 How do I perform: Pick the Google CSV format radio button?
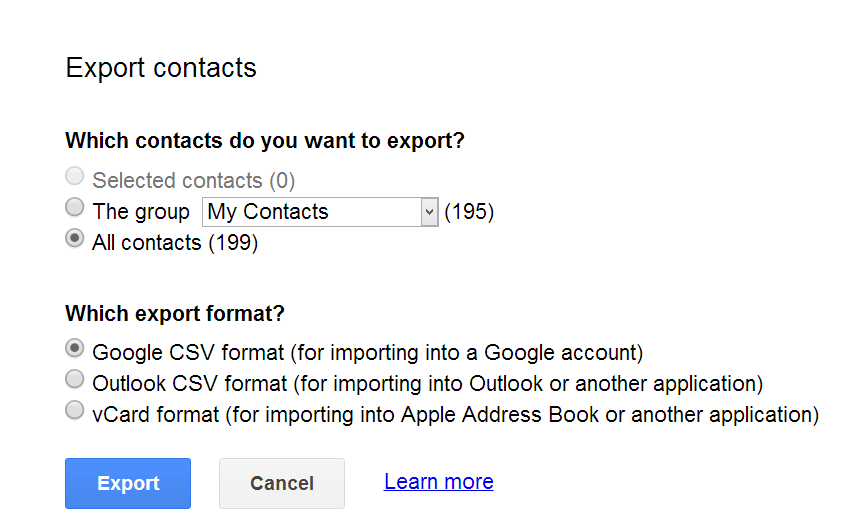pos(75,349)
